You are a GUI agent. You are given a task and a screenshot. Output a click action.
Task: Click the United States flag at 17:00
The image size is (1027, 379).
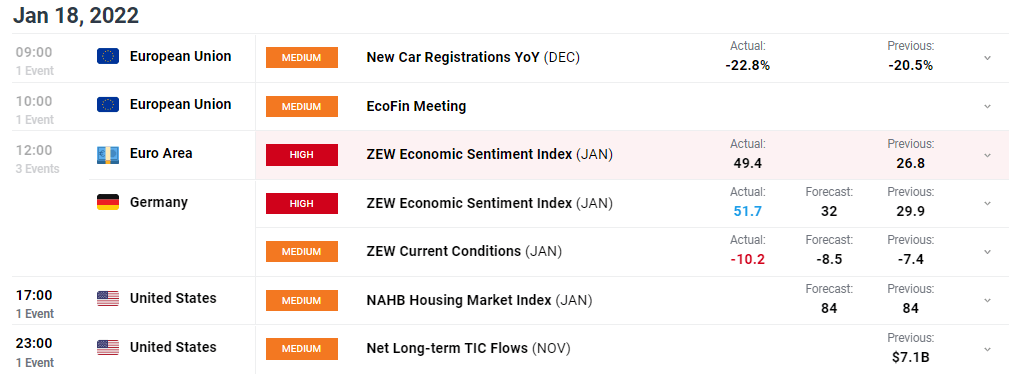click(x=108, y=298)
